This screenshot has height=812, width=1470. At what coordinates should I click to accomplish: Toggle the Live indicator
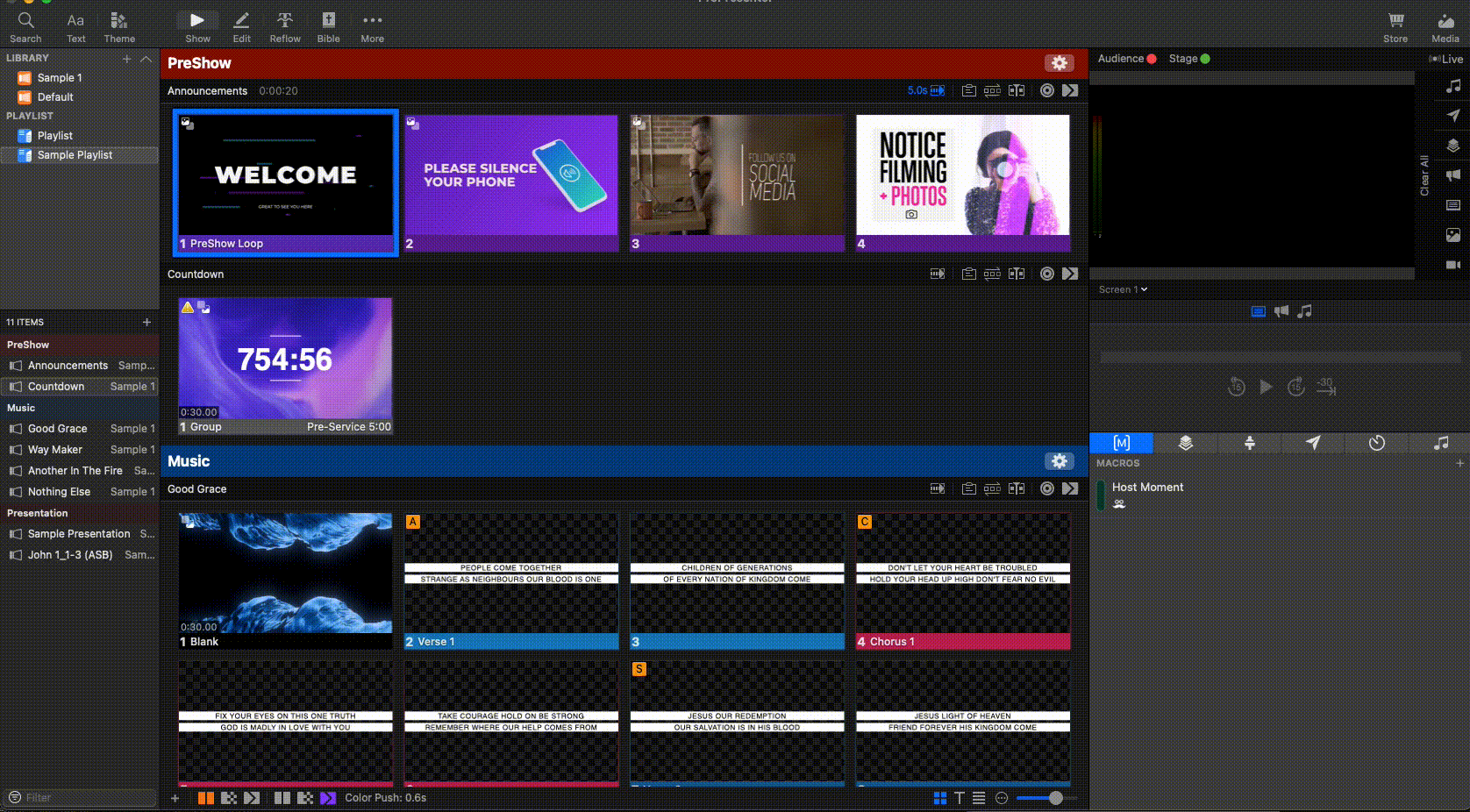[x=1445, y=59]
